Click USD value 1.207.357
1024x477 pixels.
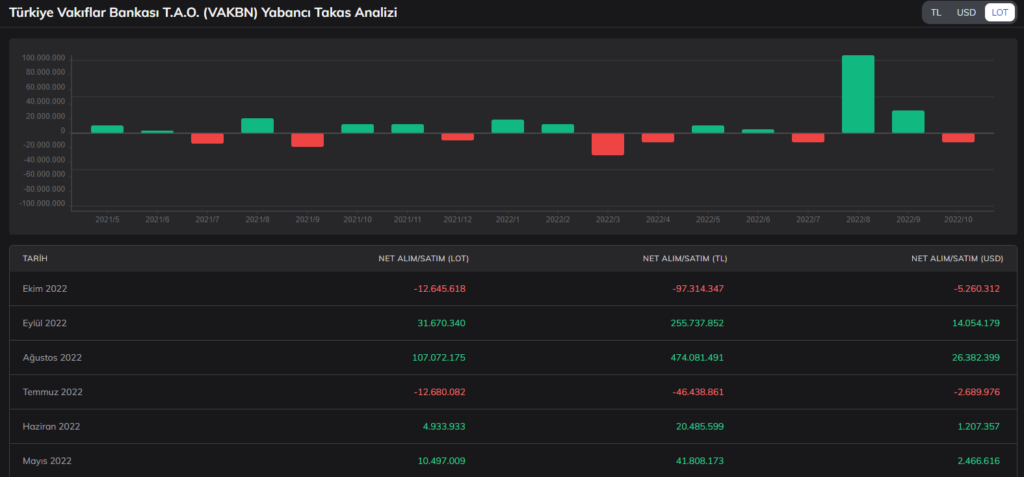[x=978, y=427]
